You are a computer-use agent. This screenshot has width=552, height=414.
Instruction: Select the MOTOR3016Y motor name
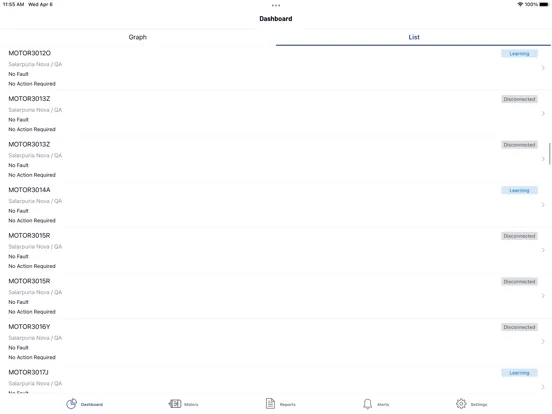point(29,327)
